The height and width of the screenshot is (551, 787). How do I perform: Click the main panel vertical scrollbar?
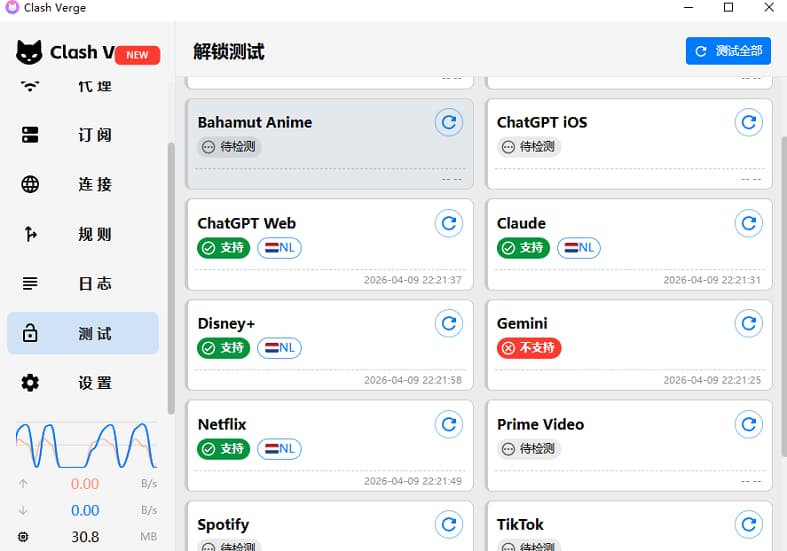click(784, 296)
